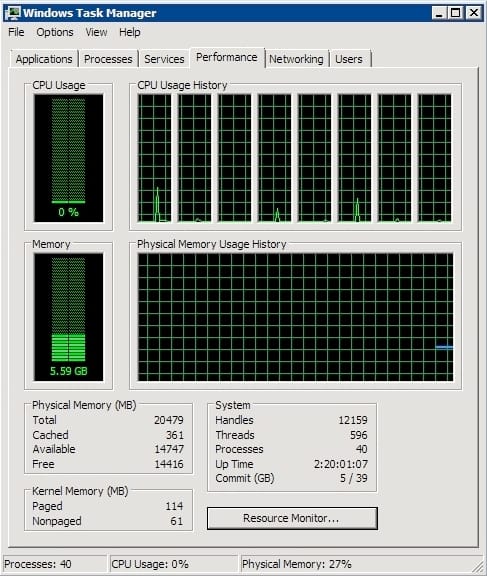The image size is (487, 576).
Task: Open the Help menu
Action: tap(130, 32)
